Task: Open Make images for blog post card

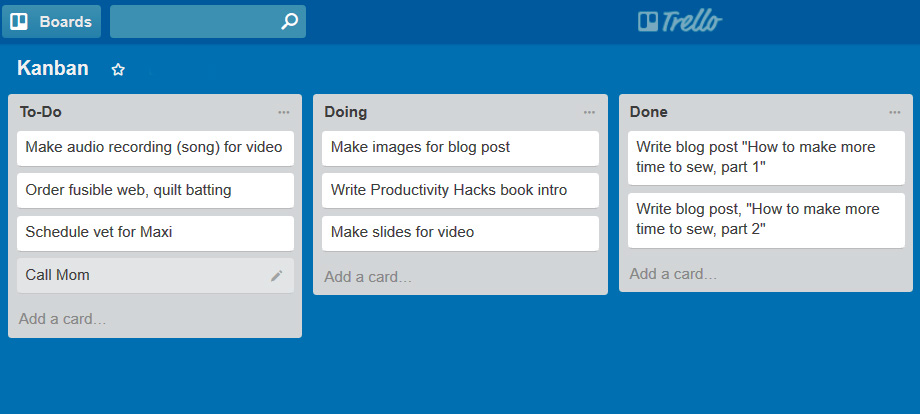Action: pyautogui.click(x=461, y=148)
